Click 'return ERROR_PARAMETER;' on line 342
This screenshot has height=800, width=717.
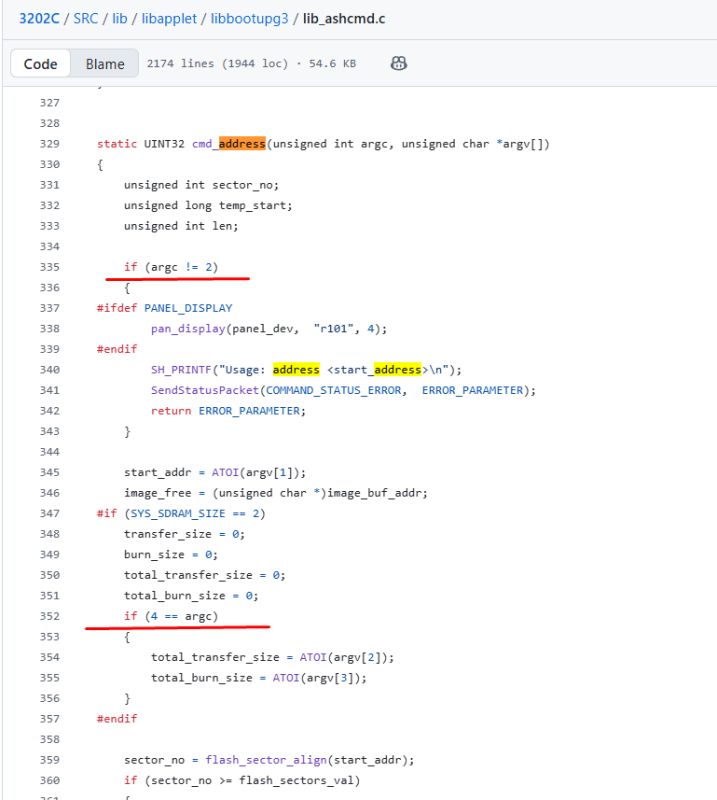click(228, 411)
